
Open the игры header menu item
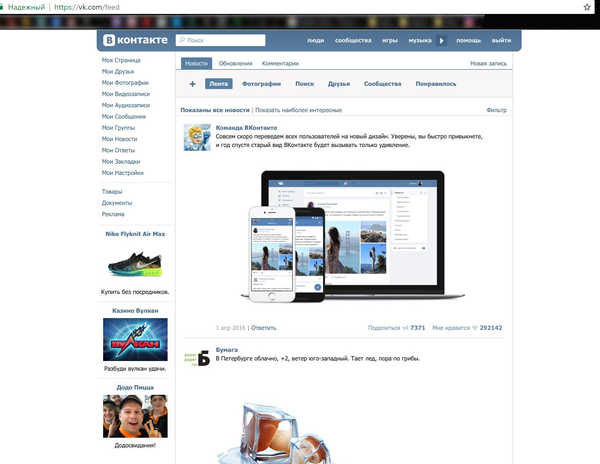point(390,40)
